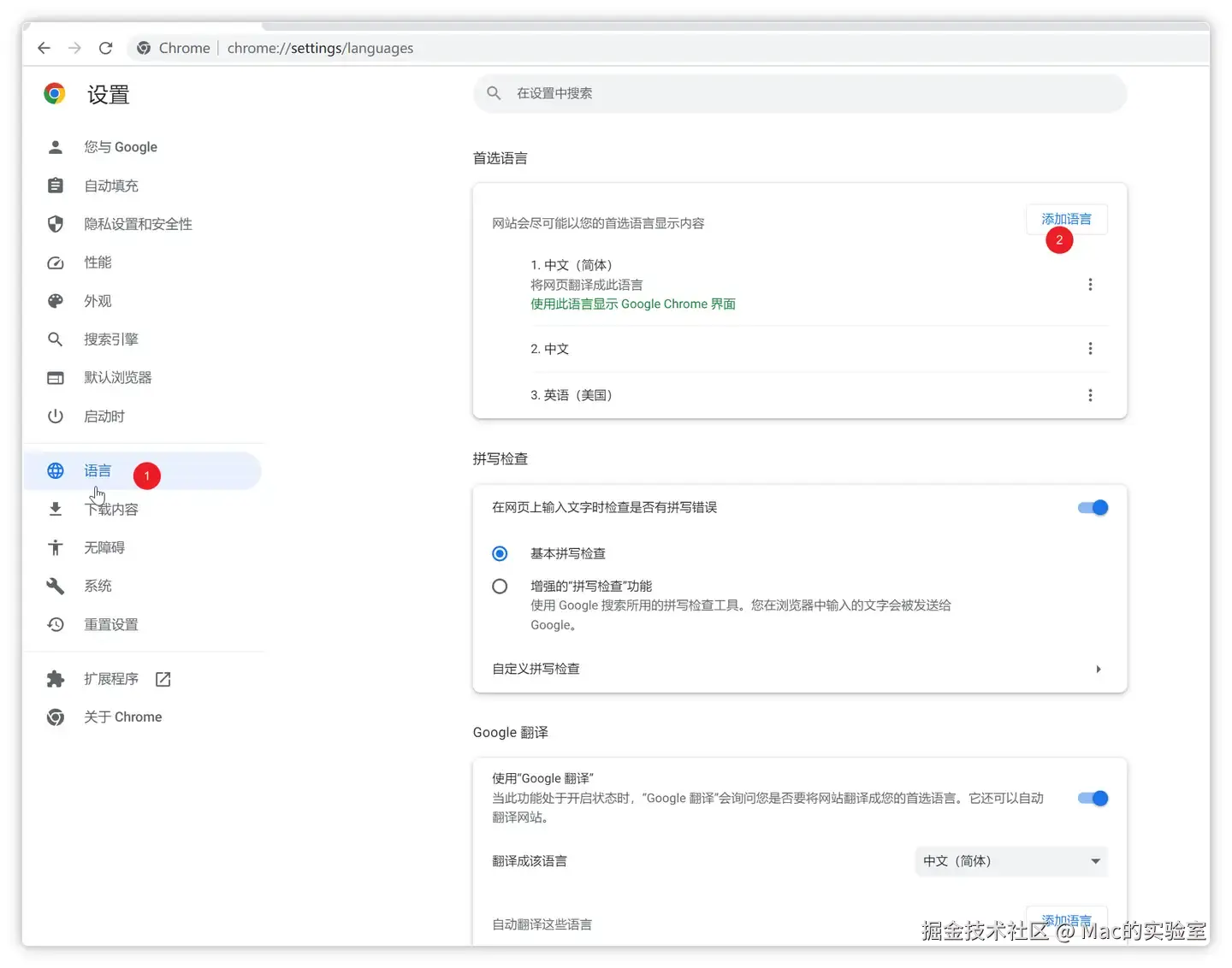Open 默认浏览器 settings section
Screen dimensions: 1232x968
pos(118,378)
